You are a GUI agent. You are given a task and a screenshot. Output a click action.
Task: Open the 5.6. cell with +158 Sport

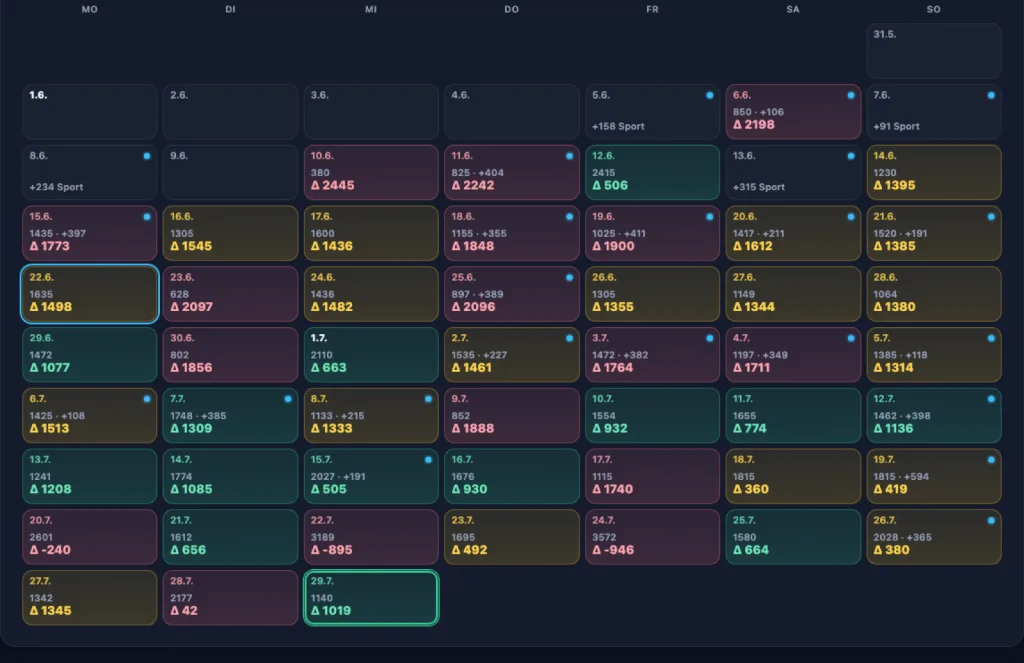point(652,112)
